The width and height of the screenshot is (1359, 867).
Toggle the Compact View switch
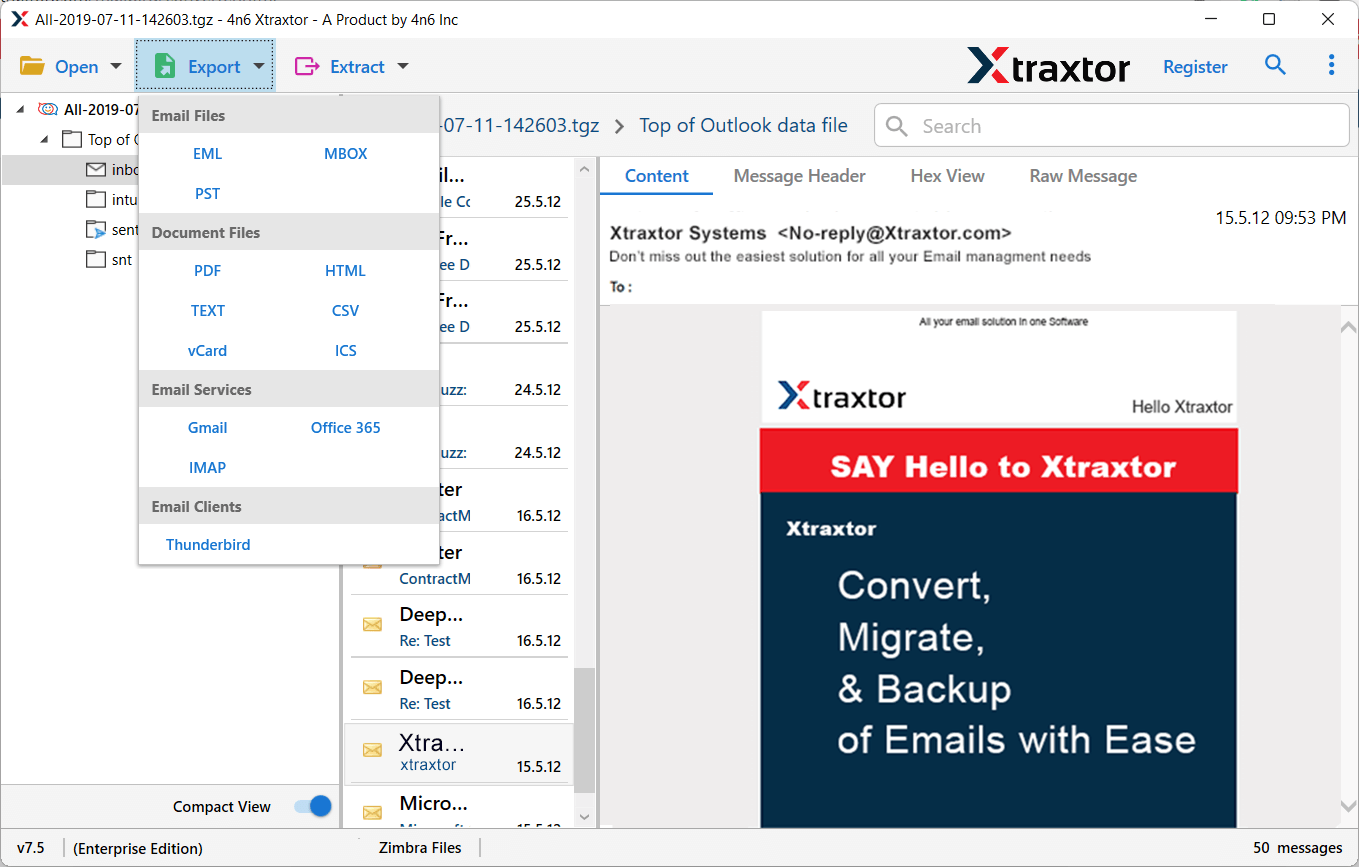[313, 806]
